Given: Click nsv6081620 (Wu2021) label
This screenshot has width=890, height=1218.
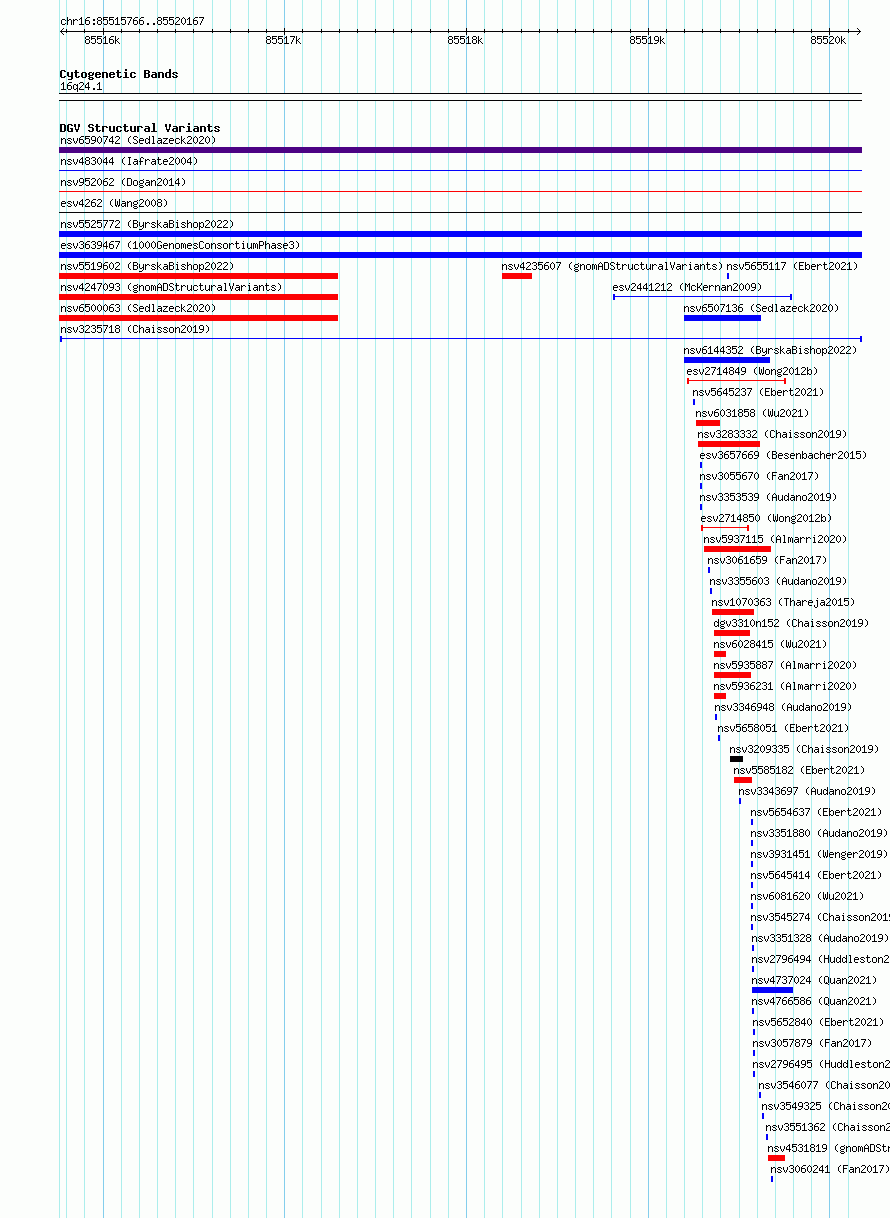Looking at the screenshot, I should (808, 896).
